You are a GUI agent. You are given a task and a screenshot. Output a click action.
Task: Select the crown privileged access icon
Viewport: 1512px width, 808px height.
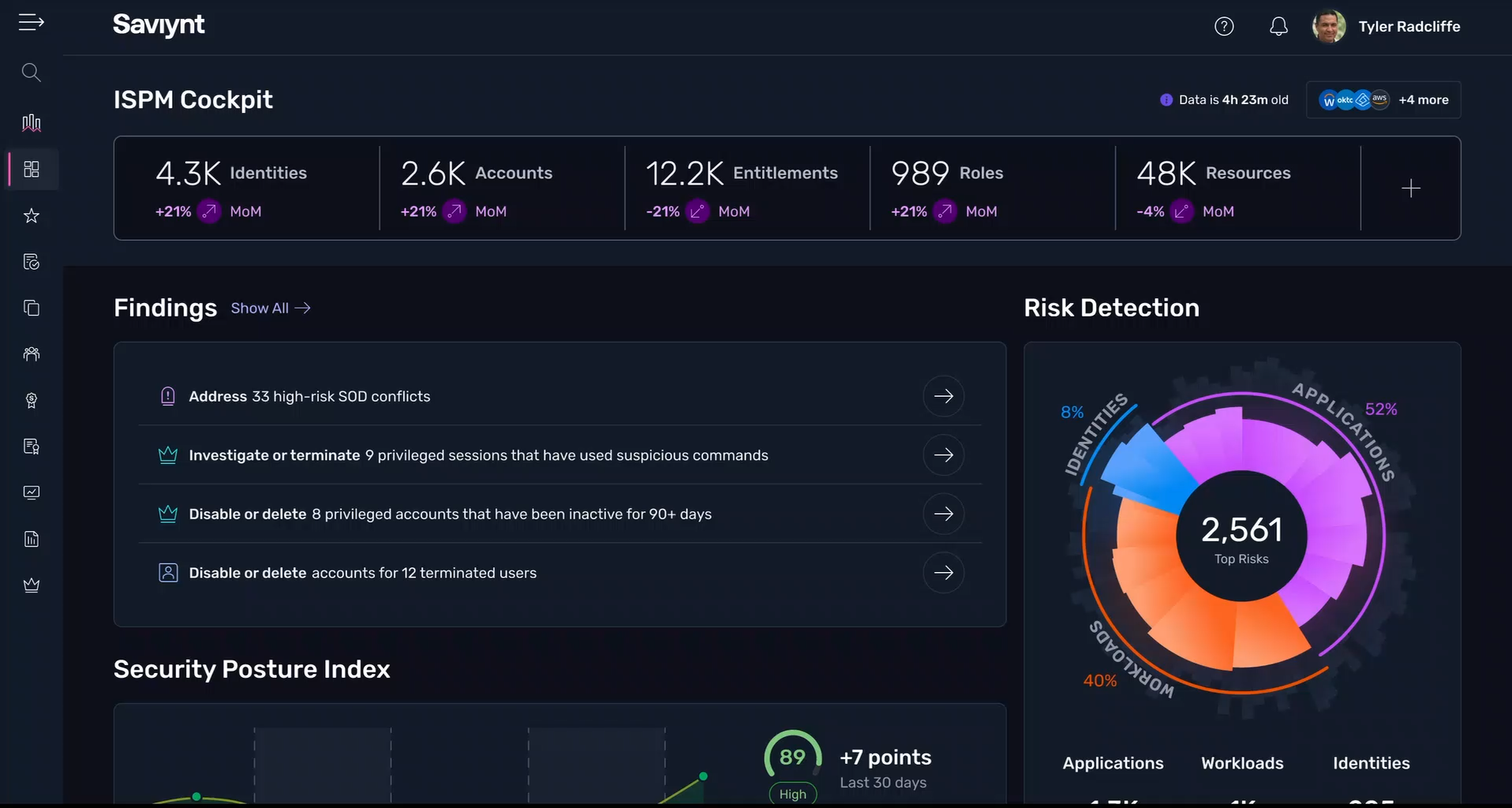[32, 585]
